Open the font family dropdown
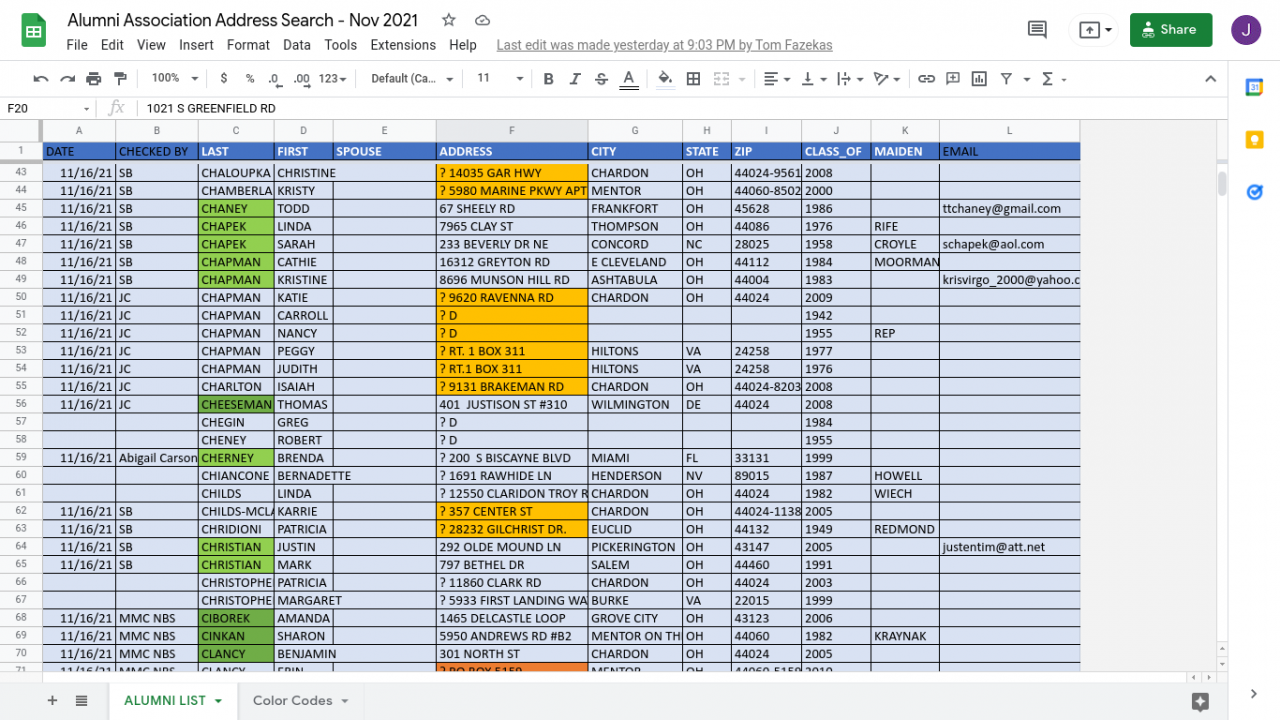1280x720 pixels. pos(412,79)
